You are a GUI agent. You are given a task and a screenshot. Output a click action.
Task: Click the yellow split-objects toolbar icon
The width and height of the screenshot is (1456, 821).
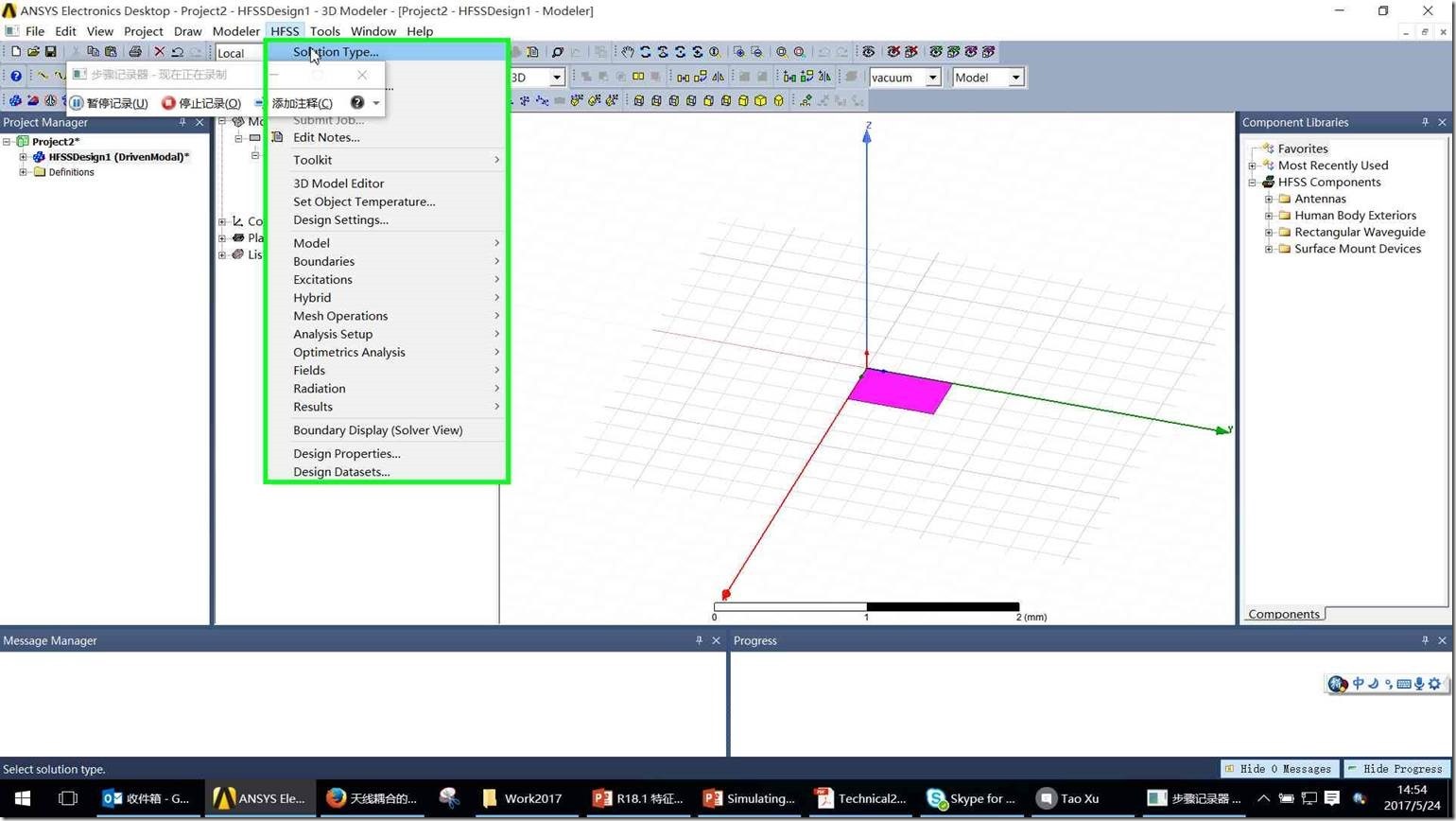(x=638, y=77)
